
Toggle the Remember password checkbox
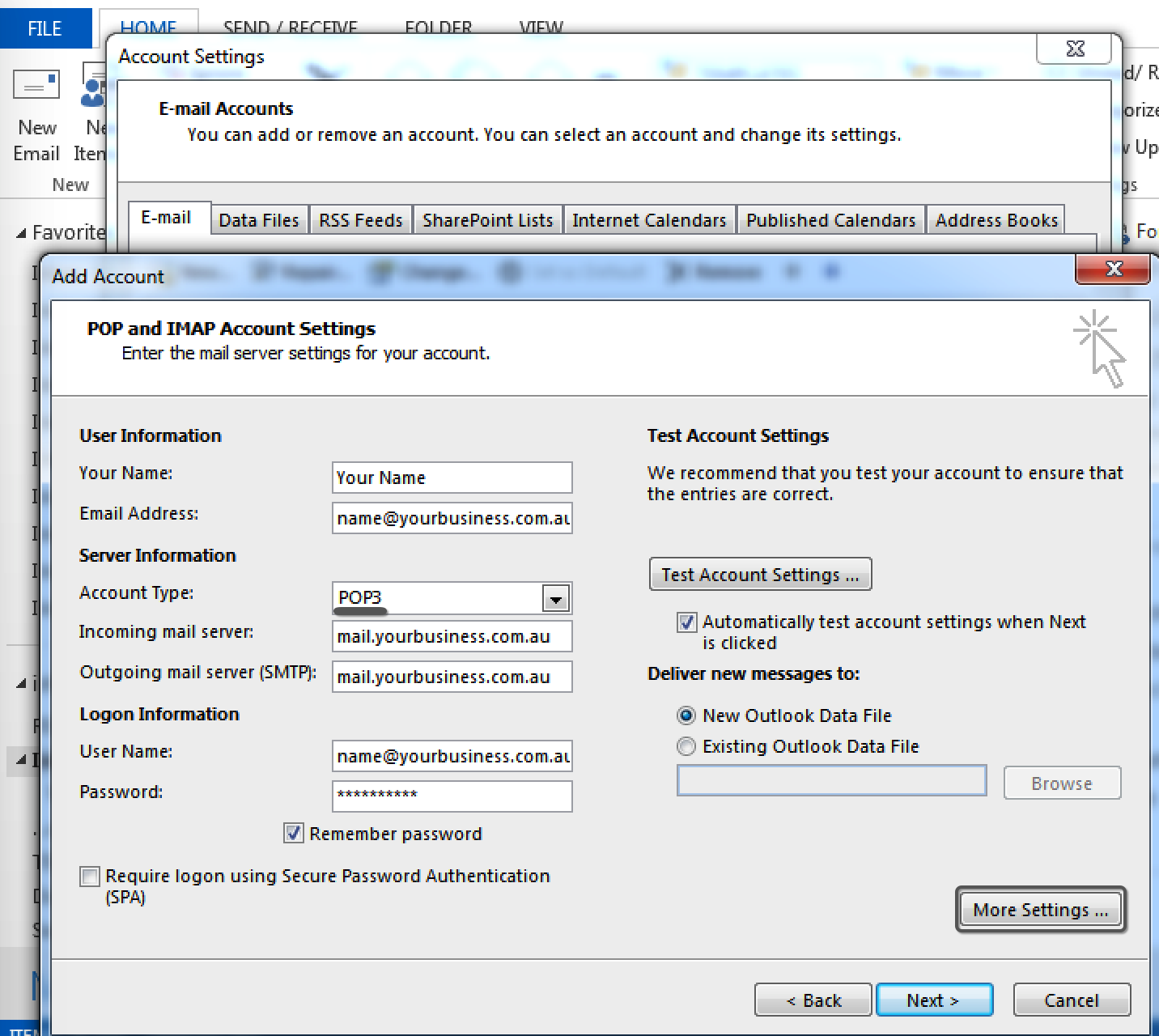[x=294, y=833]
